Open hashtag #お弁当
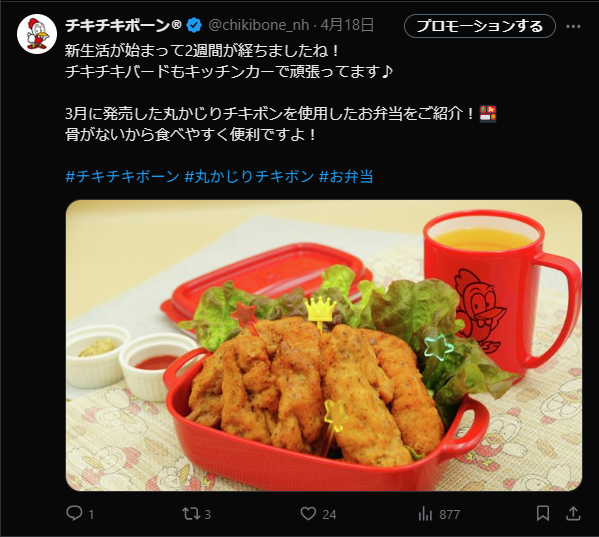This screenshot has height=537, width=599. [x=346, y=176]
